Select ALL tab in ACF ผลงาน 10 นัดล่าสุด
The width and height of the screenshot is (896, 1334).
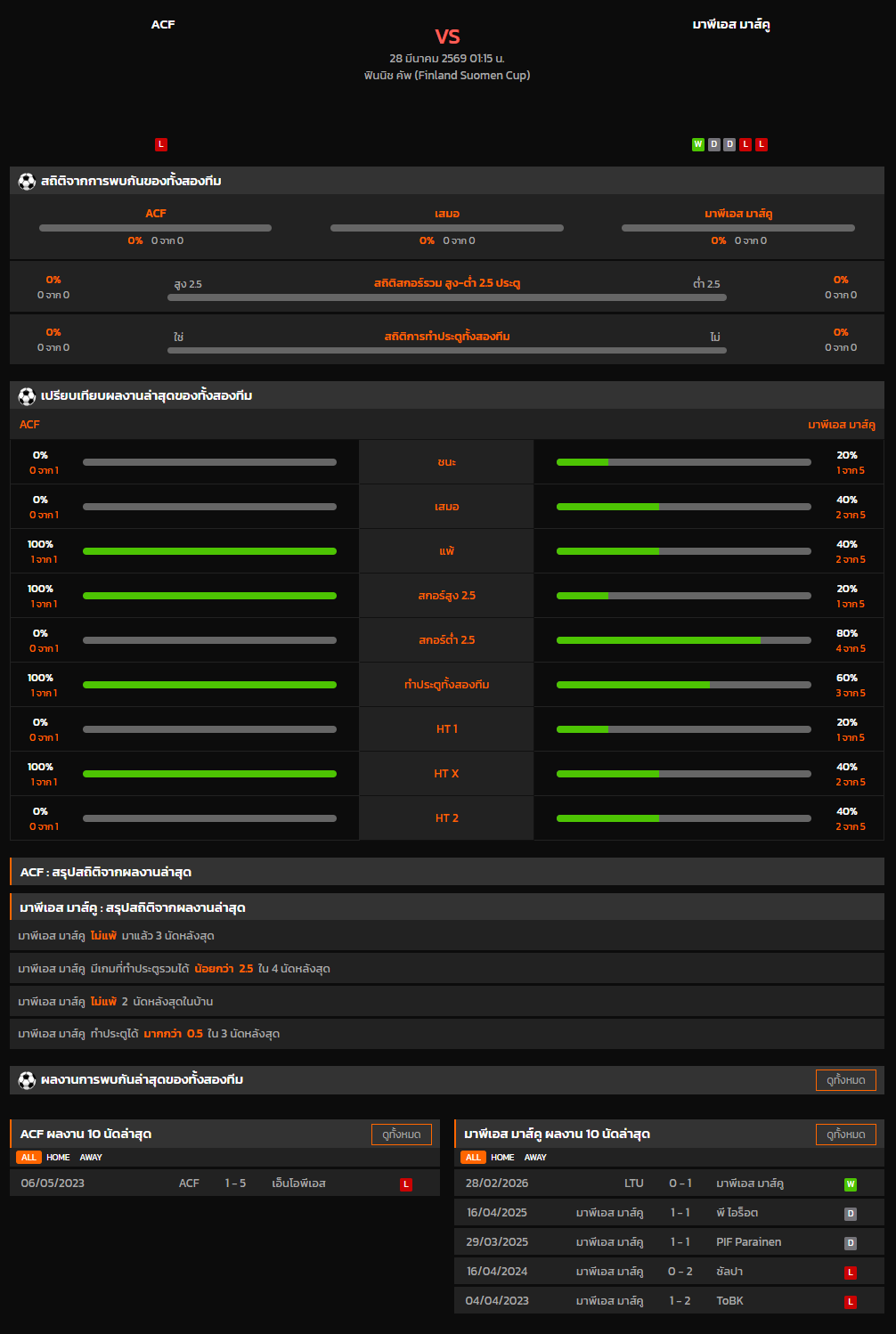29,1158
